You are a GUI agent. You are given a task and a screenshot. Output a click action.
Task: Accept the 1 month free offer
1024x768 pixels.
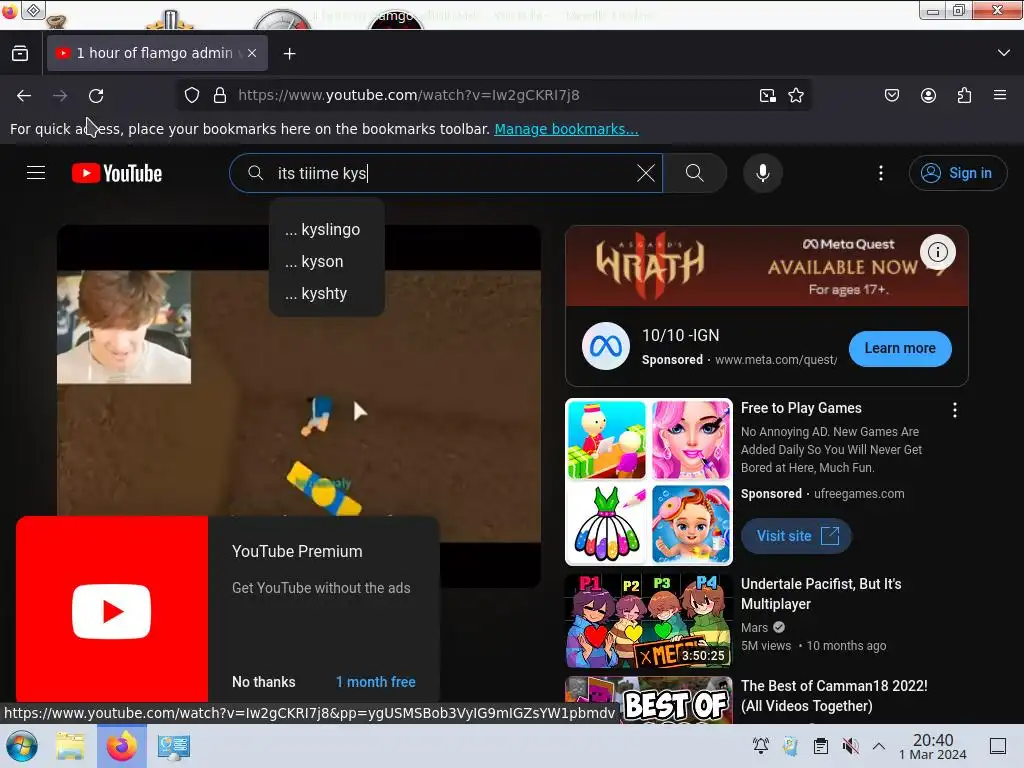[376, 682]
